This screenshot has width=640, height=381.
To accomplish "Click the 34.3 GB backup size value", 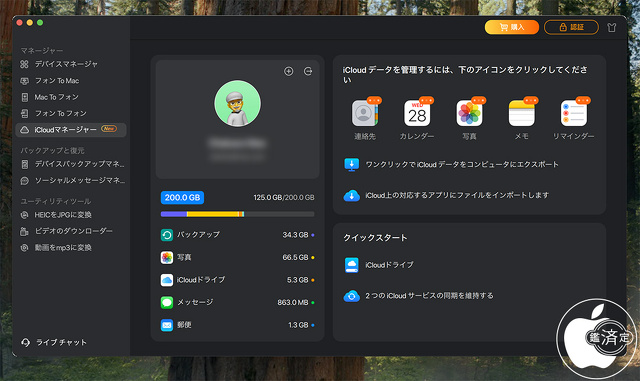I will coord(295,235).
